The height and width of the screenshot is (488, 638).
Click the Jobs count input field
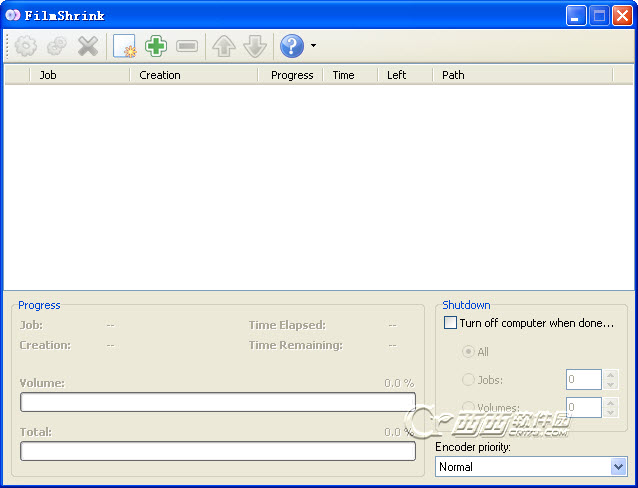point(583,380)
